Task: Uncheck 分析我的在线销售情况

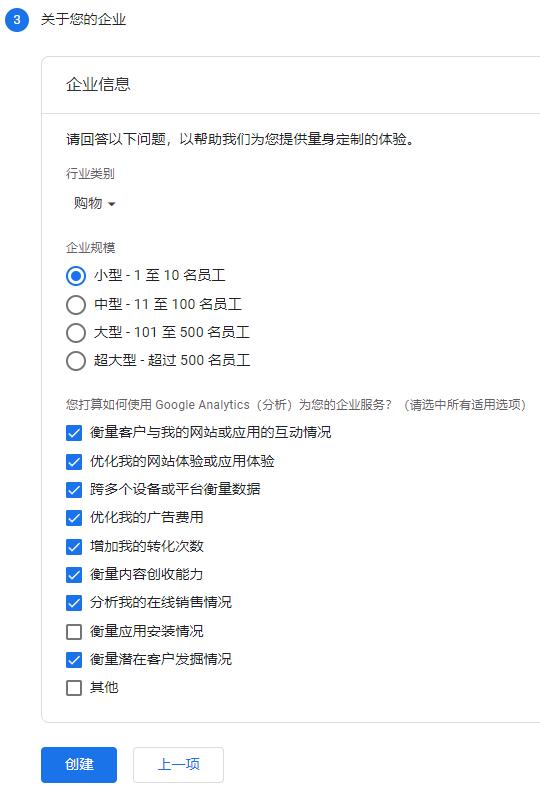Action: pyautogui.click(x=74, y=603)
